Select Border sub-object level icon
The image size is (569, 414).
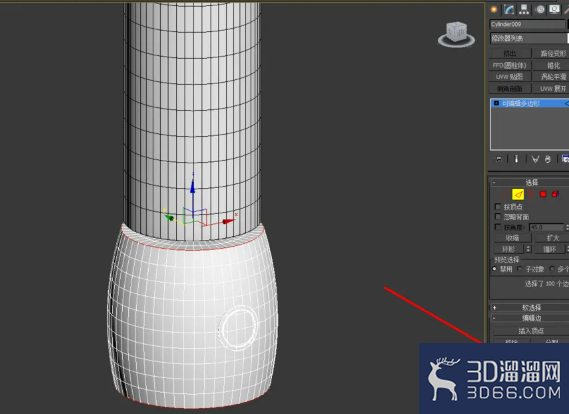(530, 194)
